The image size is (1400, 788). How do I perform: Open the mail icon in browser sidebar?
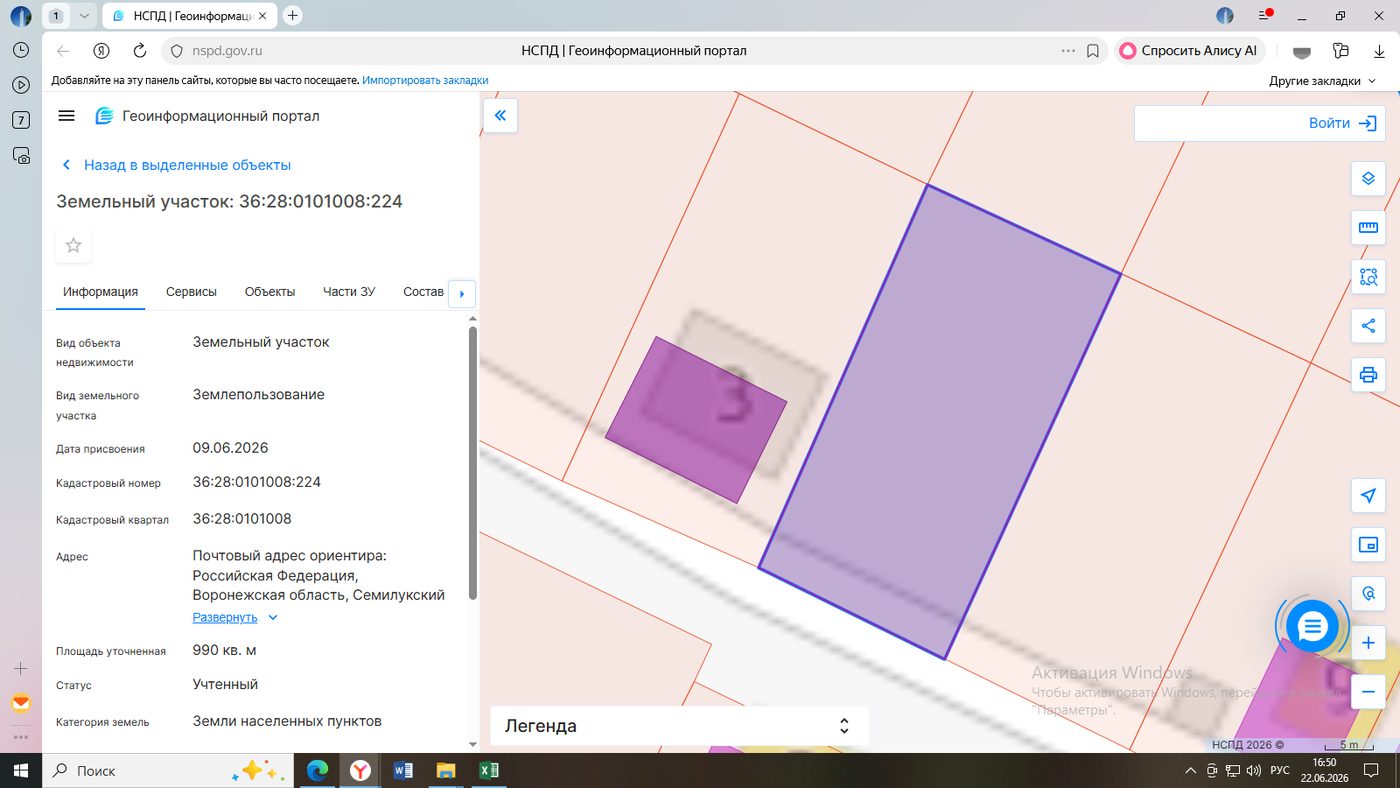point(21,703)
